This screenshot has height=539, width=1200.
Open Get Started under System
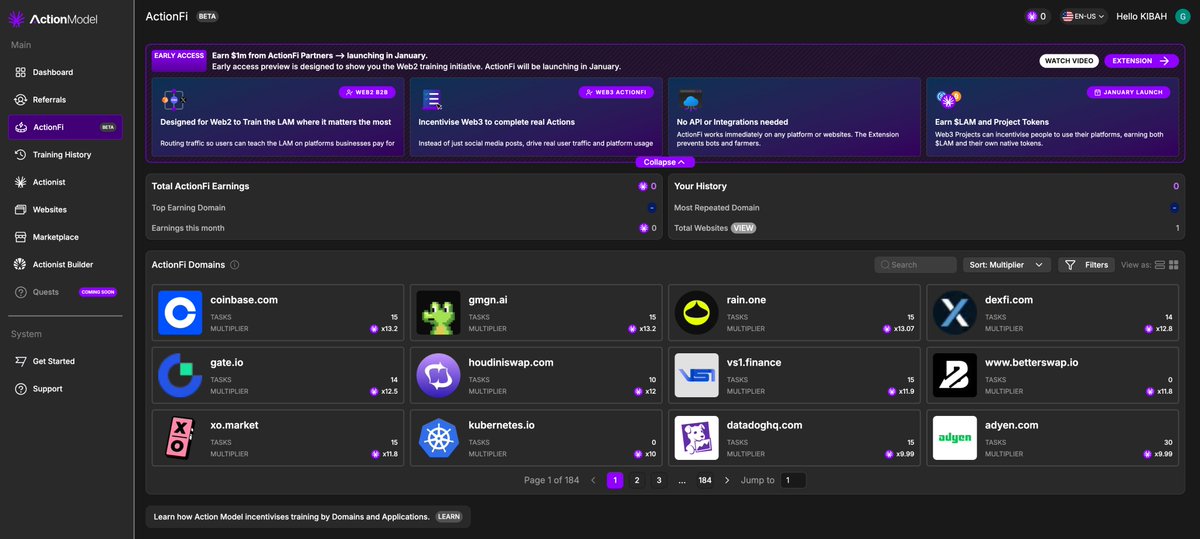tap(65, 361)
